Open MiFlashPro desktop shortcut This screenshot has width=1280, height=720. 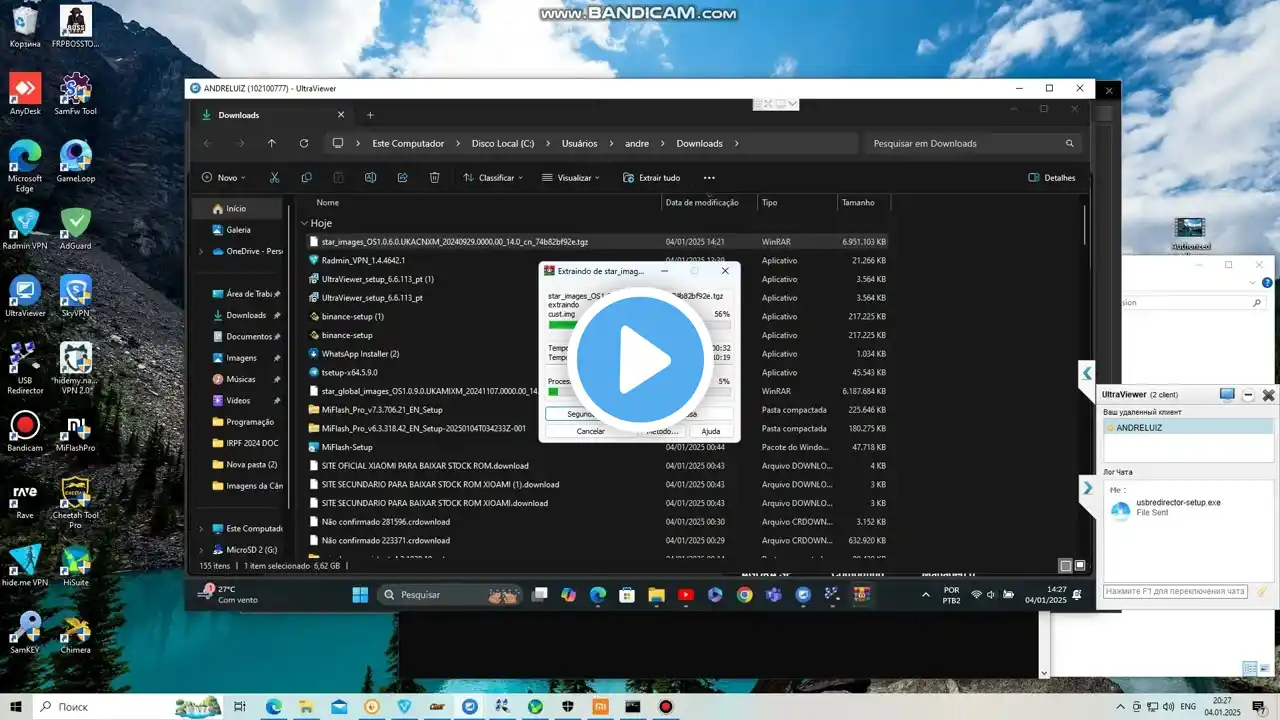coord(76,432)
